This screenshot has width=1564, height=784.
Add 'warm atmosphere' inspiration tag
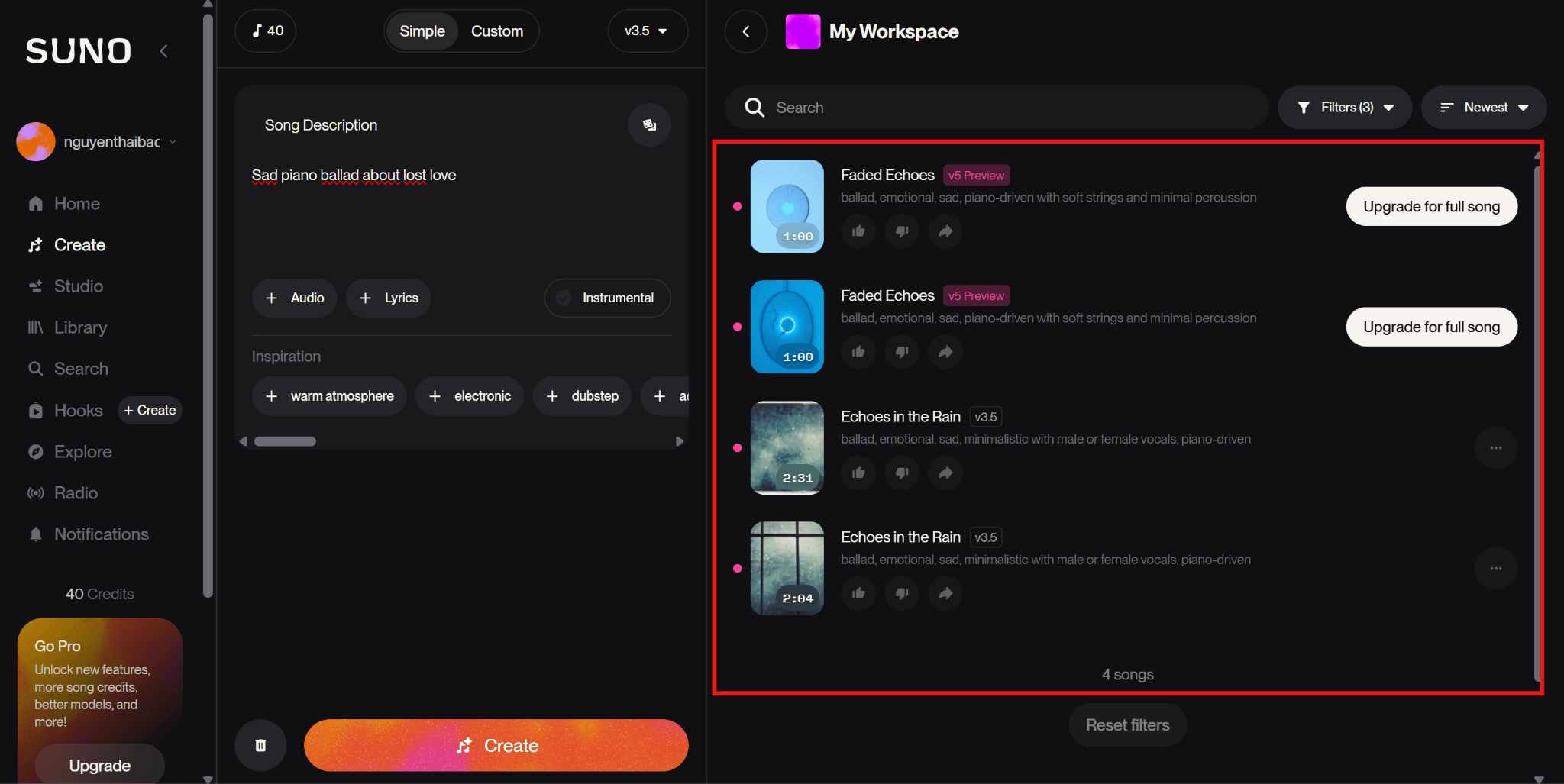[329, 396]
